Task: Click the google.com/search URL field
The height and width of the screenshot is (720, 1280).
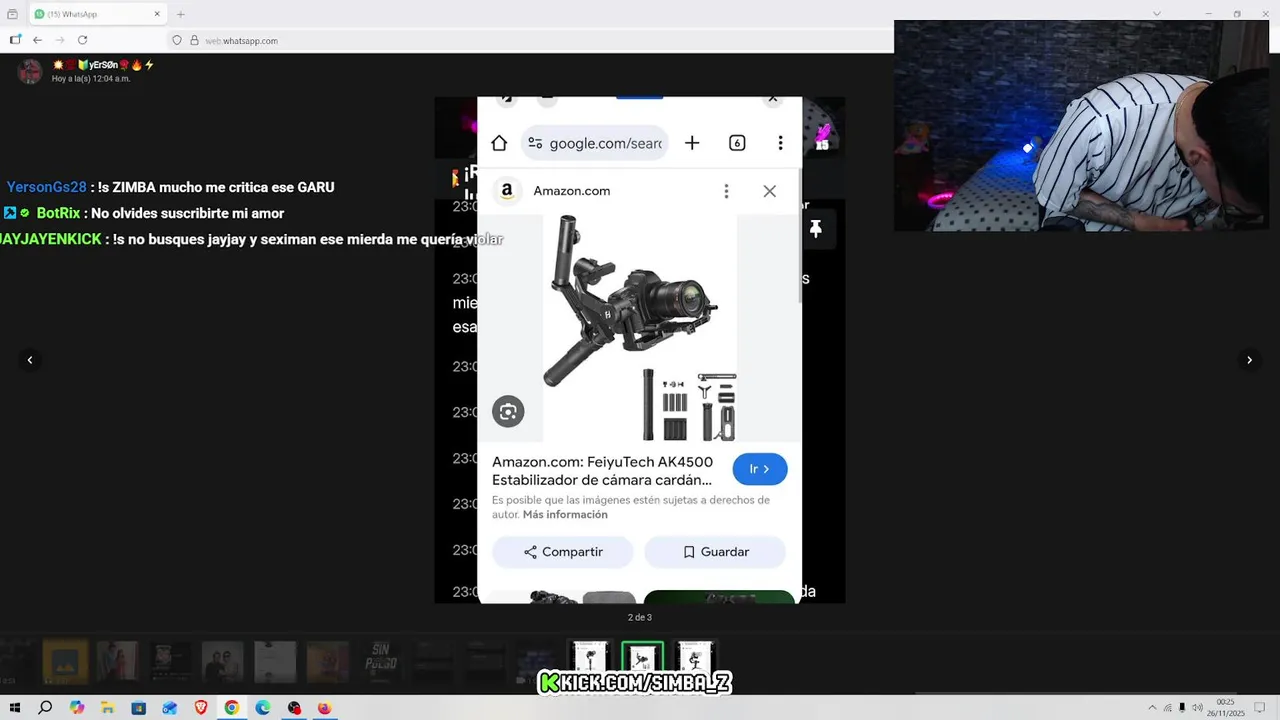Action: [x=594, y=143]
